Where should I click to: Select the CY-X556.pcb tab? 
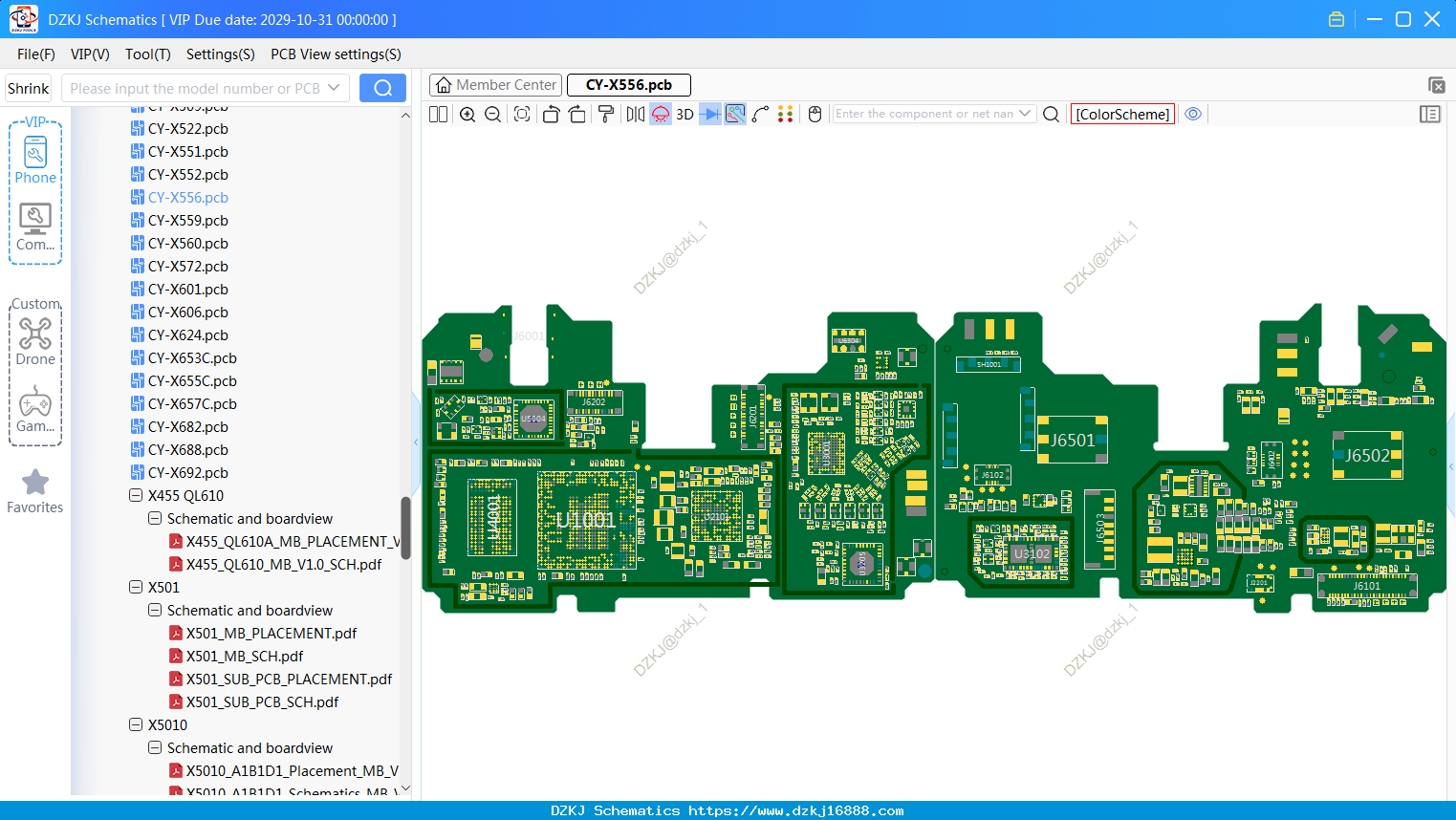tap(629, 85)
